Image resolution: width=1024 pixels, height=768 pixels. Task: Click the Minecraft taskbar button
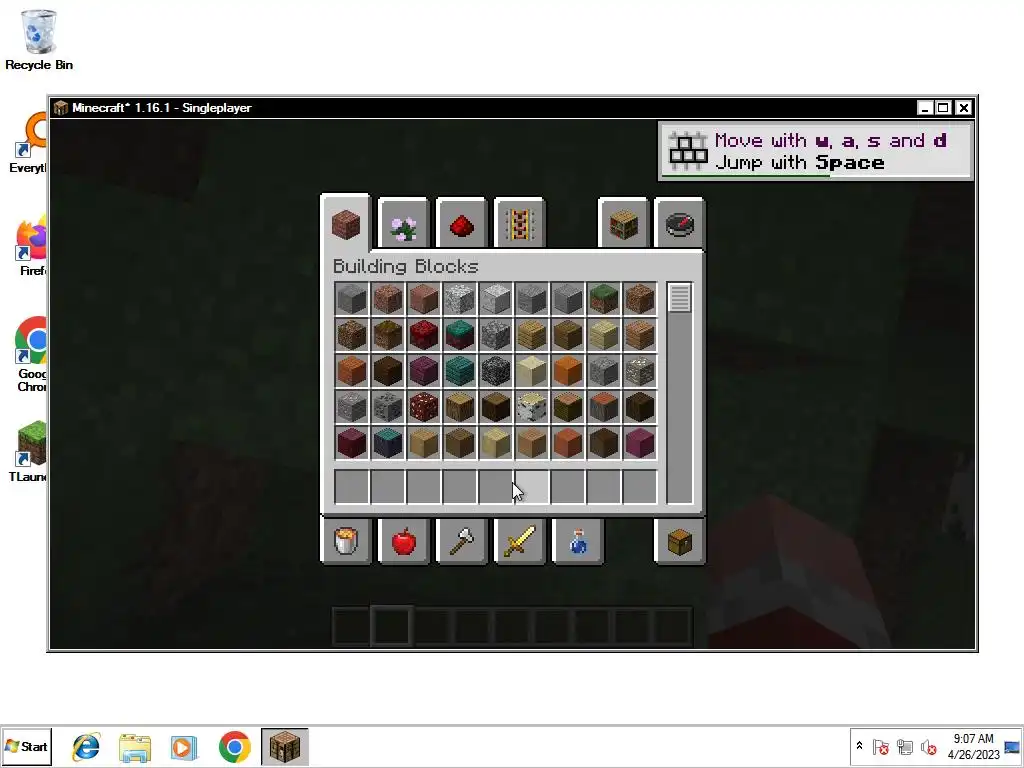(285, 746)
